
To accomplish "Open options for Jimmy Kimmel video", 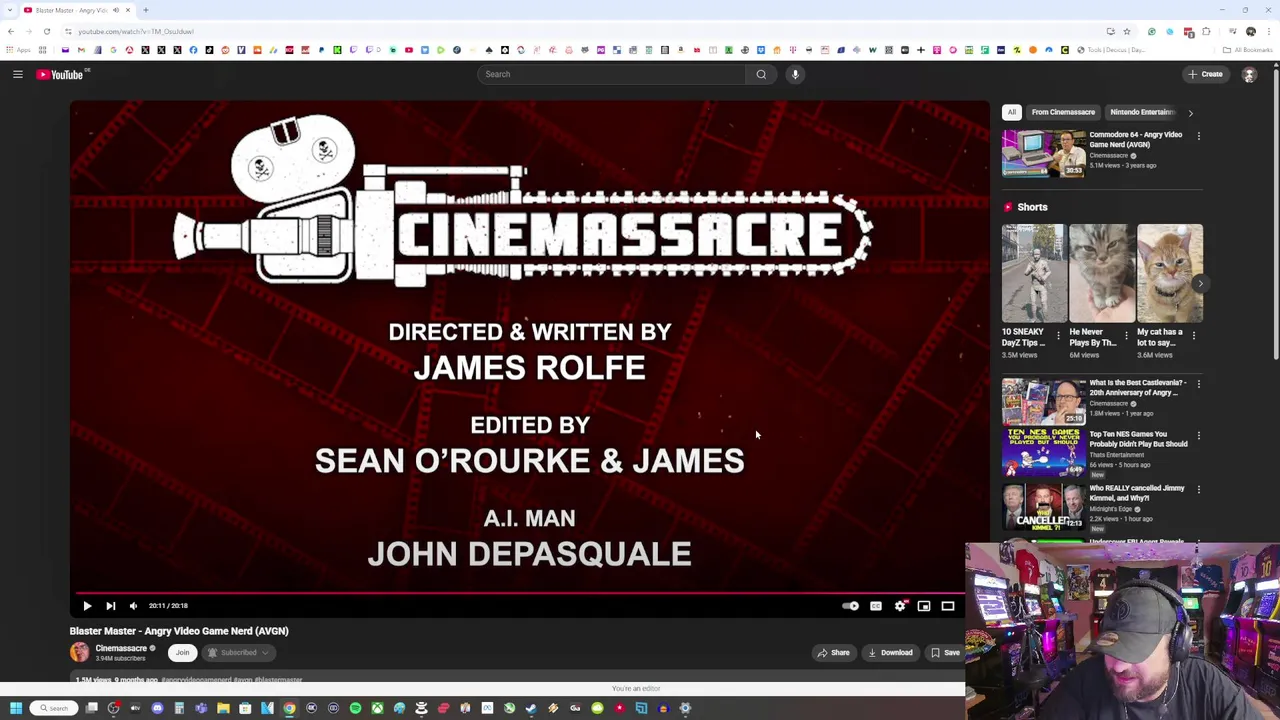I will click(1199, 490).
